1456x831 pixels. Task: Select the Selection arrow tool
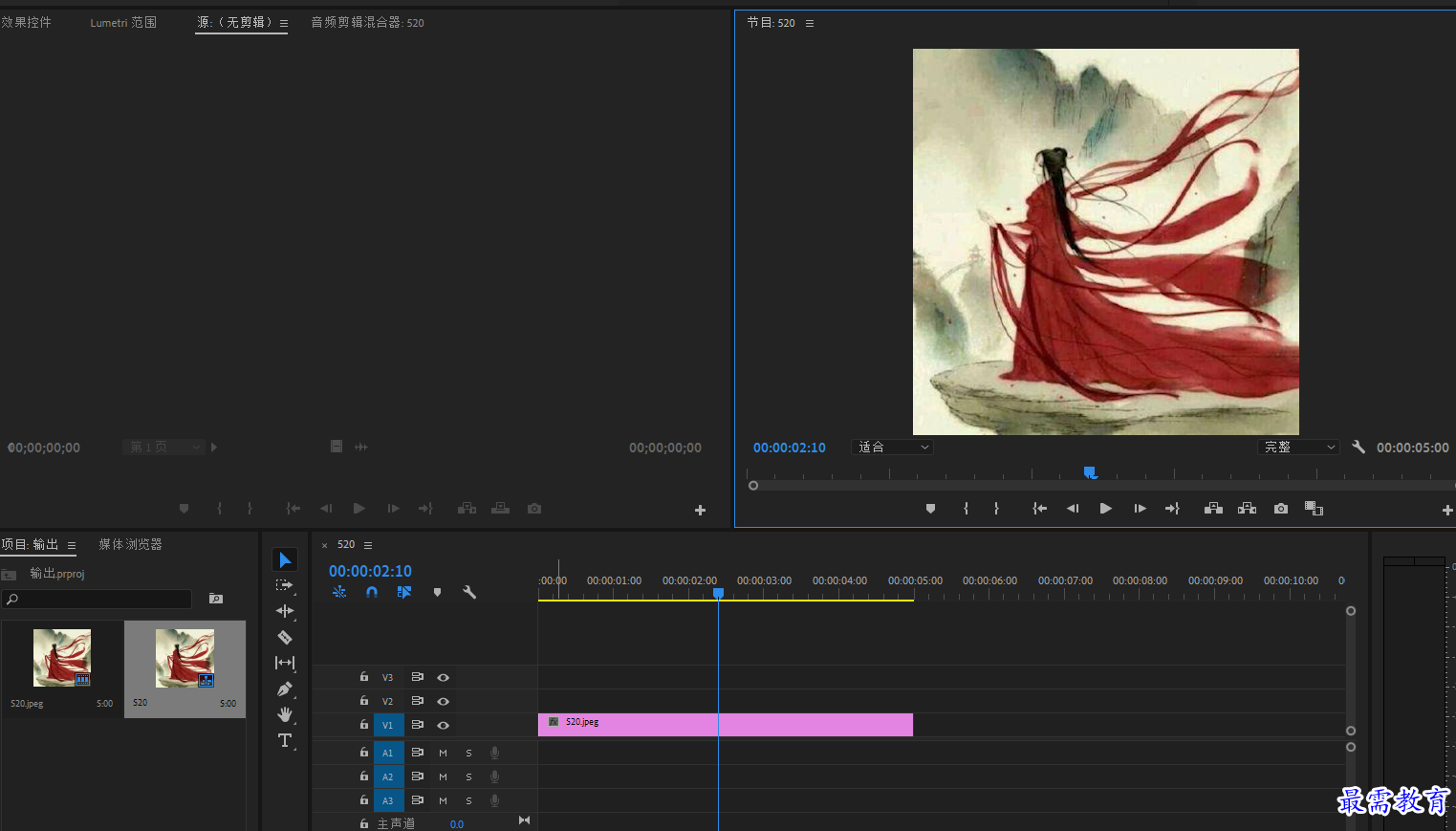coord(285,559)
